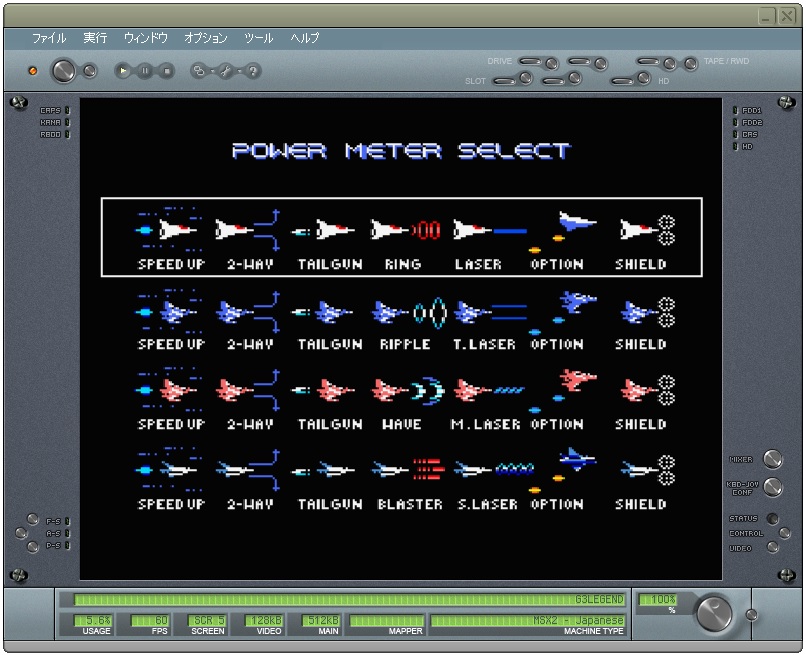Viewport: 806px width, 655px height.
Task: Click the G3LEGEND title display
Action: (x=349, y=599)
